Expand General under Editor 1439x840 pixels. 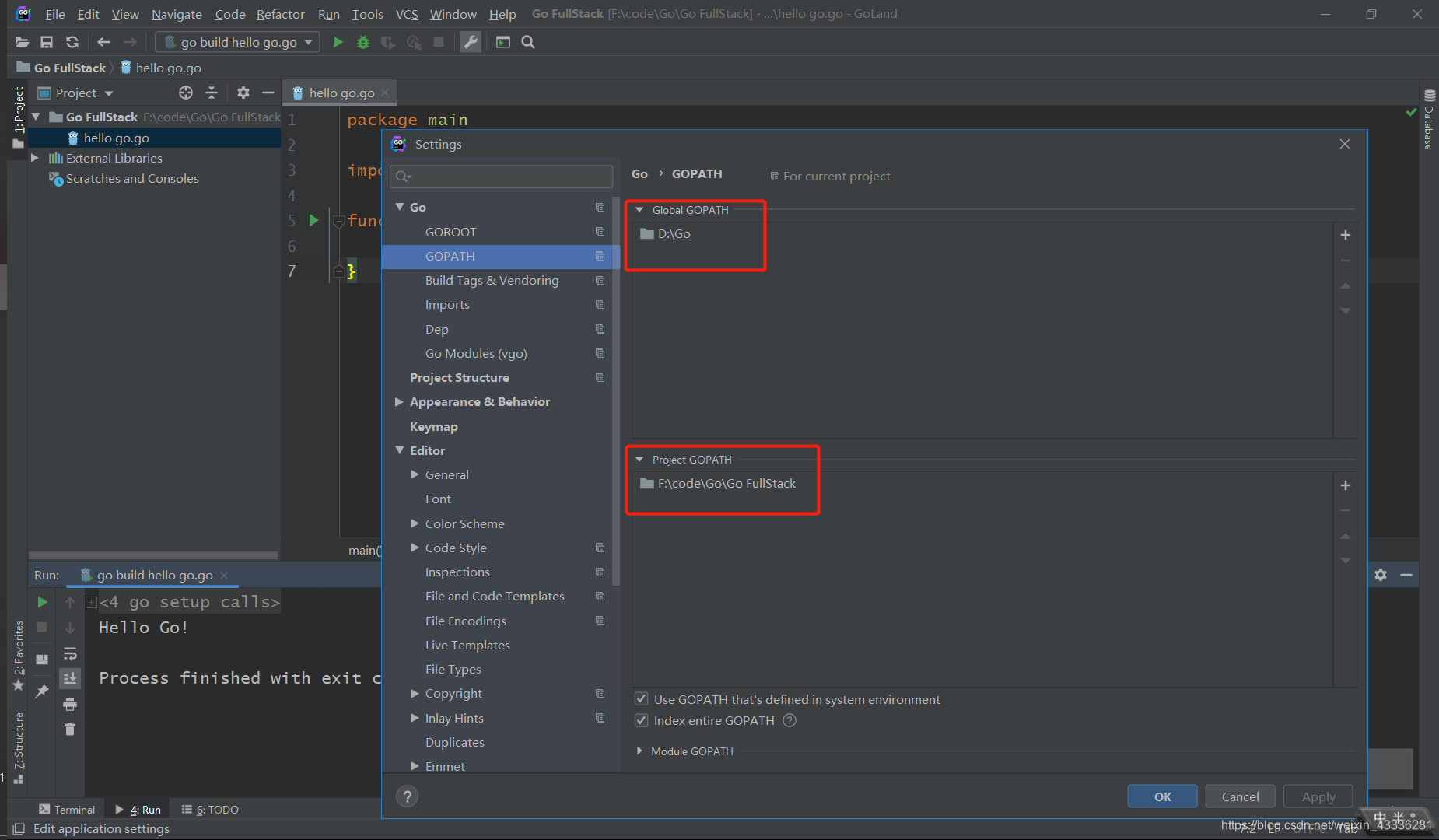415,474
